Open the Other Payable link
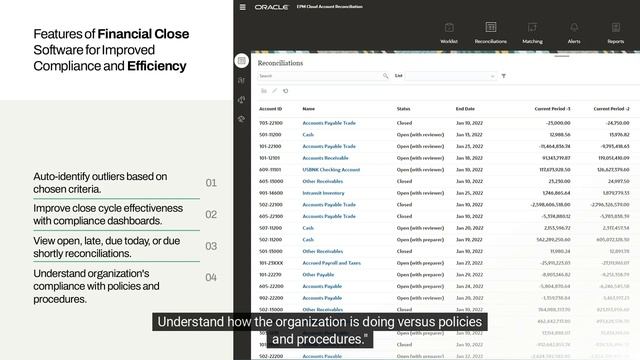Viewport: 640px width, 360px height. point(318,275)
